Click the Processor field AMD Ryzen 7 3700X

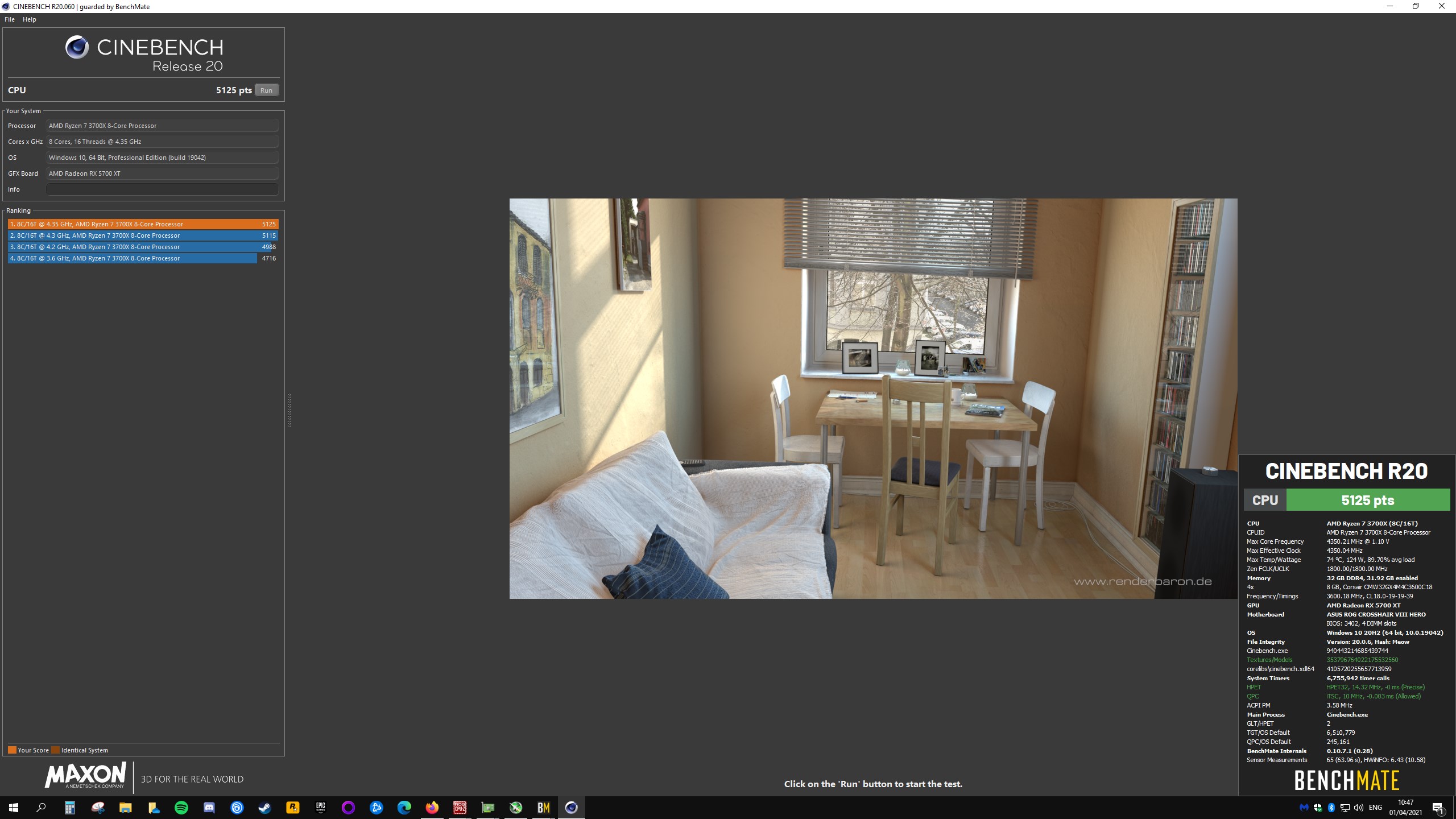162,126
